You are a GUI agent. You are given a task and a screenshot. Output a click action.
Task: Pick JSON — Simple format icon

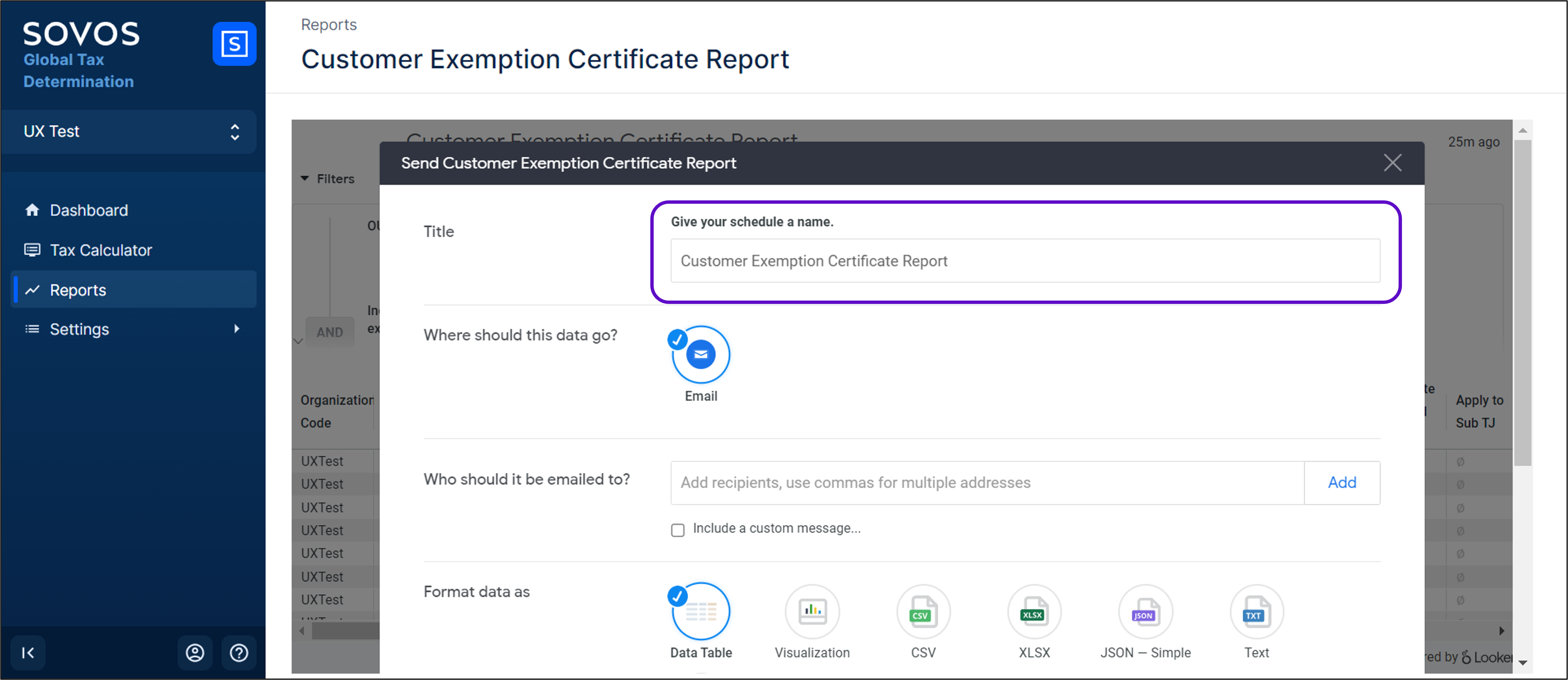click(1145, 612)
